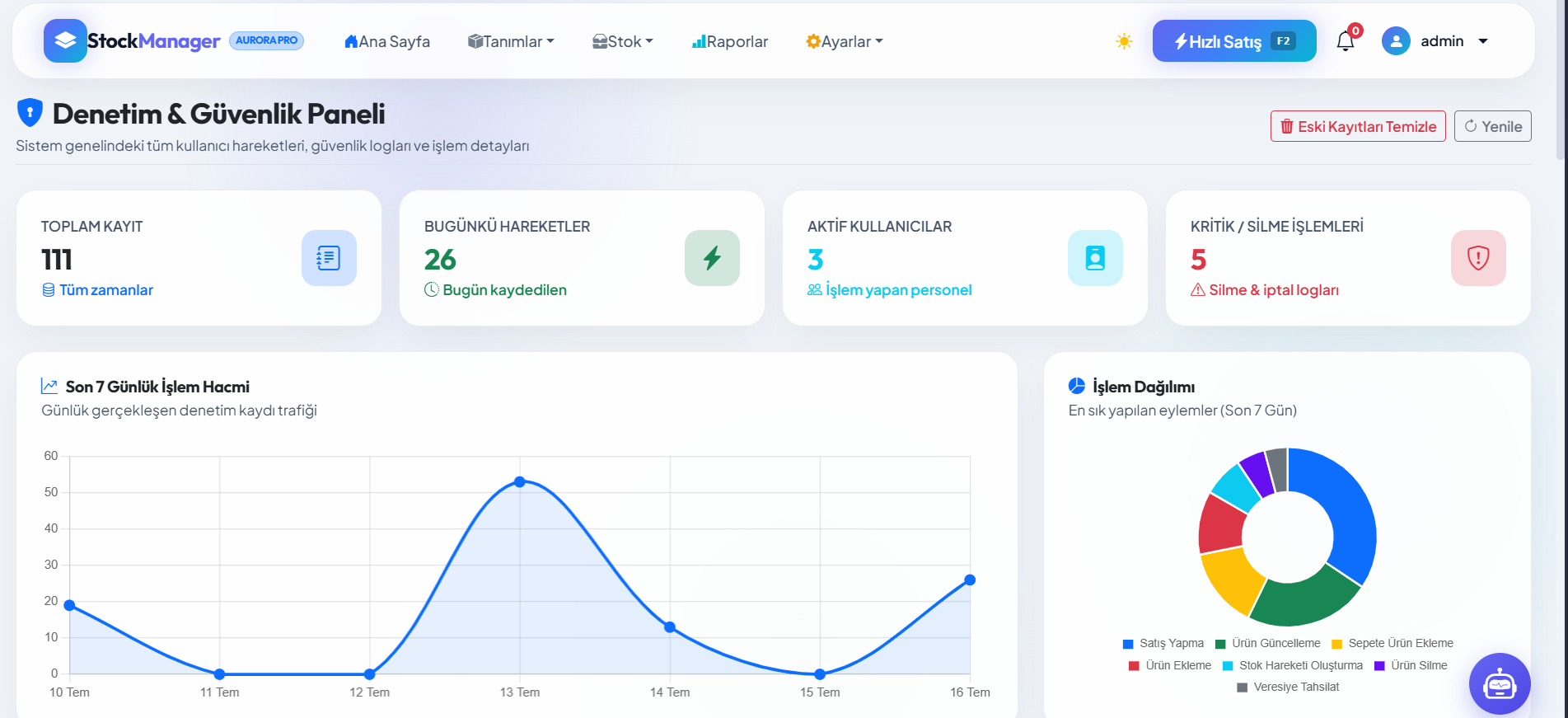Click the line chart icon near Son 7 Günlük
This screenshot has width=1568, height=718.
[x=49, y=387]
